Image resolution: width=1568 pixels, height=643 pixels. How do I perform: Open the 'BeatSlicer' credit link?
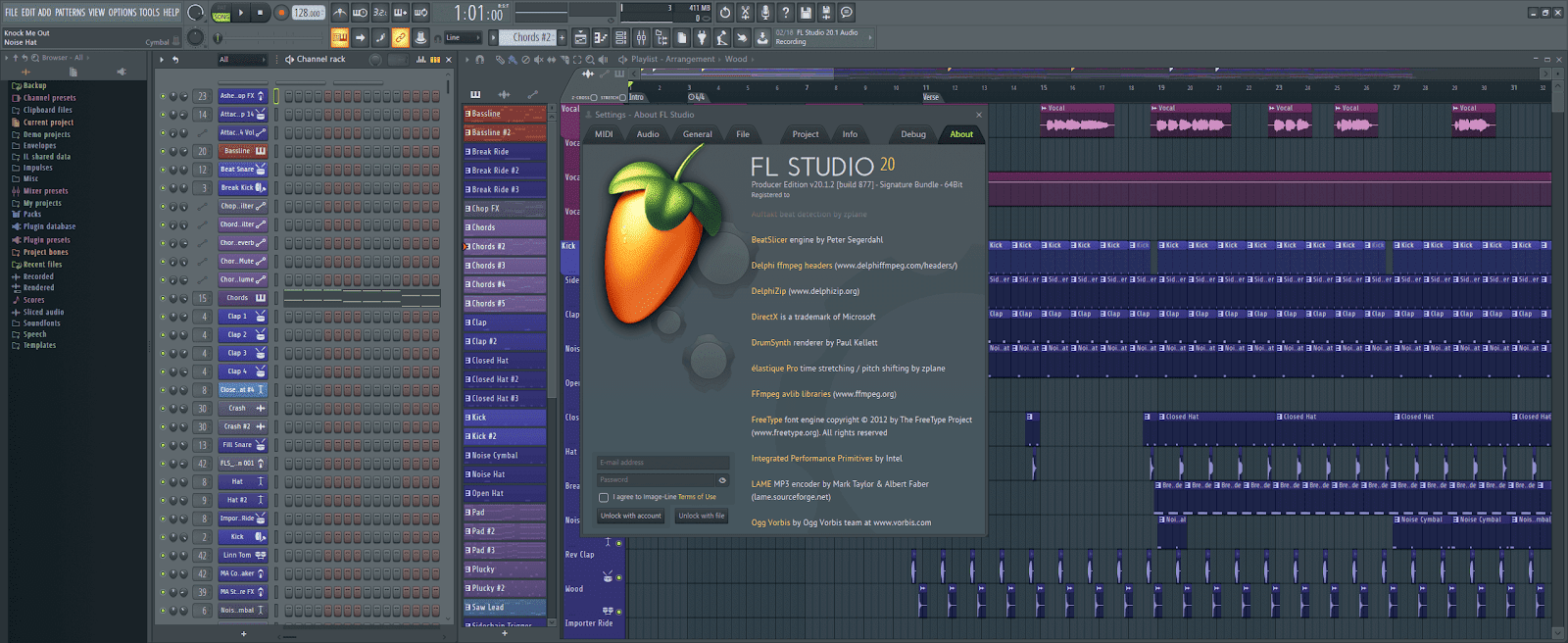point(769,240)
